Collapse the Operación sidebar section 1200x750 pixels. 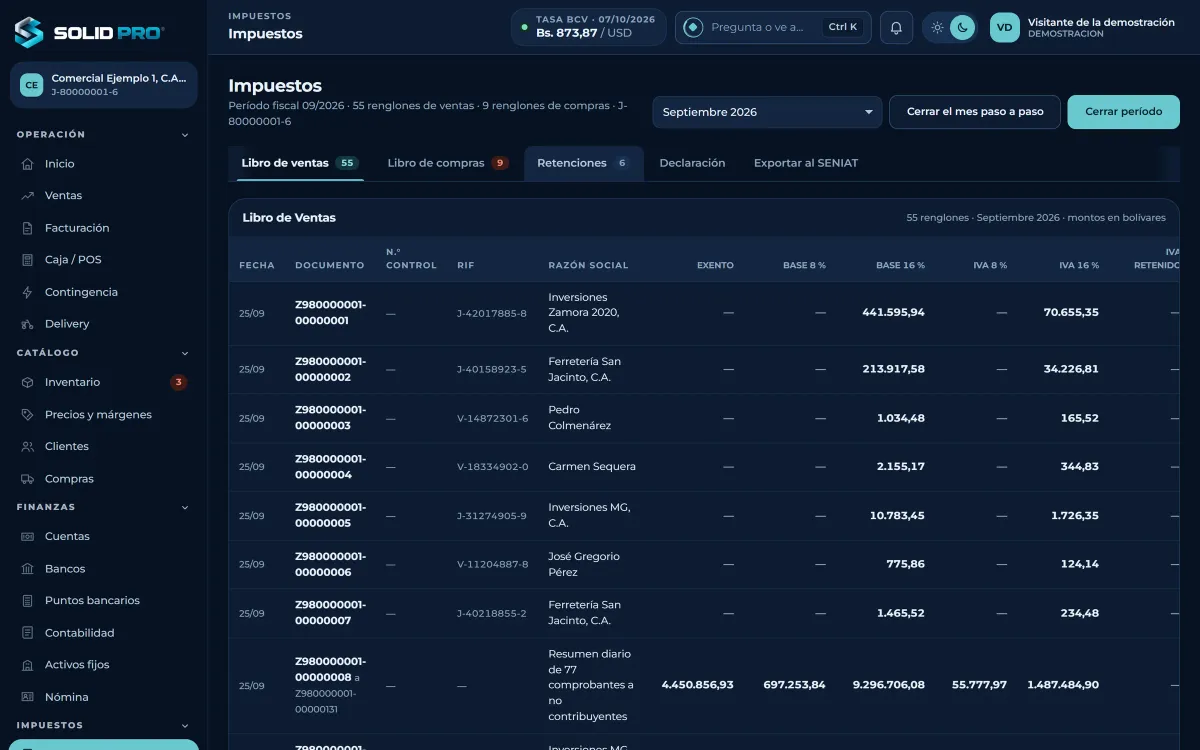coord(185,135)
